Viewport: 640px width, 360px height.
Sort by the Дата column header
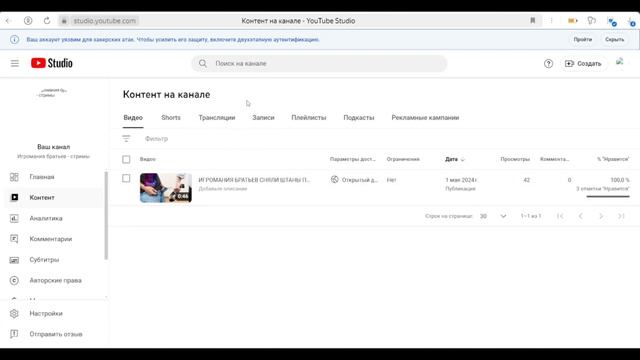454,159
